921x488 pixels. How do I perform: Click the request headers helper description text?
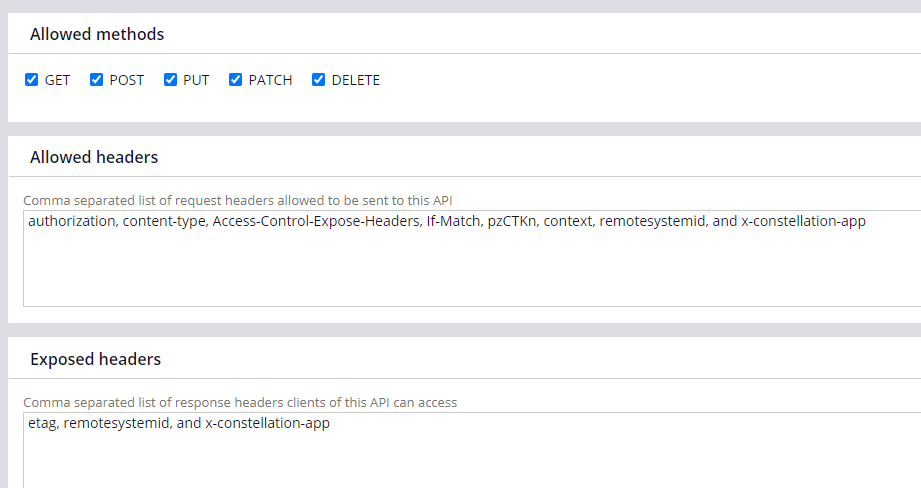(x=237, y=201)
